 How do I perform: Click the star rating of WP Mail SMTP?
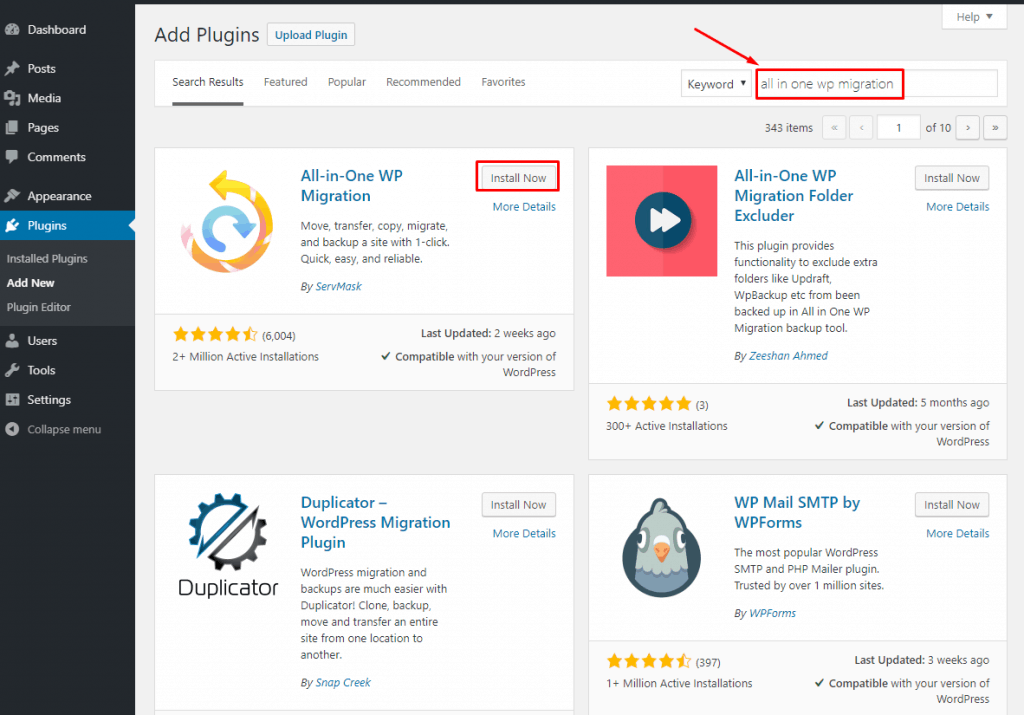(x=648, y=661)
